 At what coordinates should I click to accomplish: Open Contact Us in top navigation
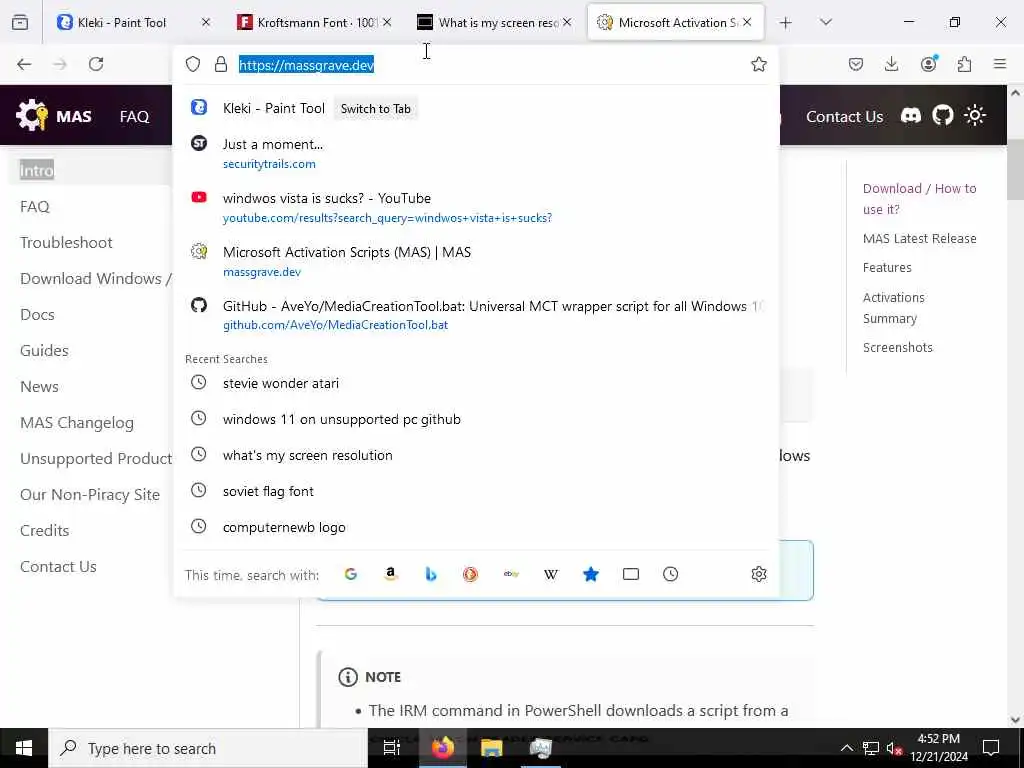844,116
